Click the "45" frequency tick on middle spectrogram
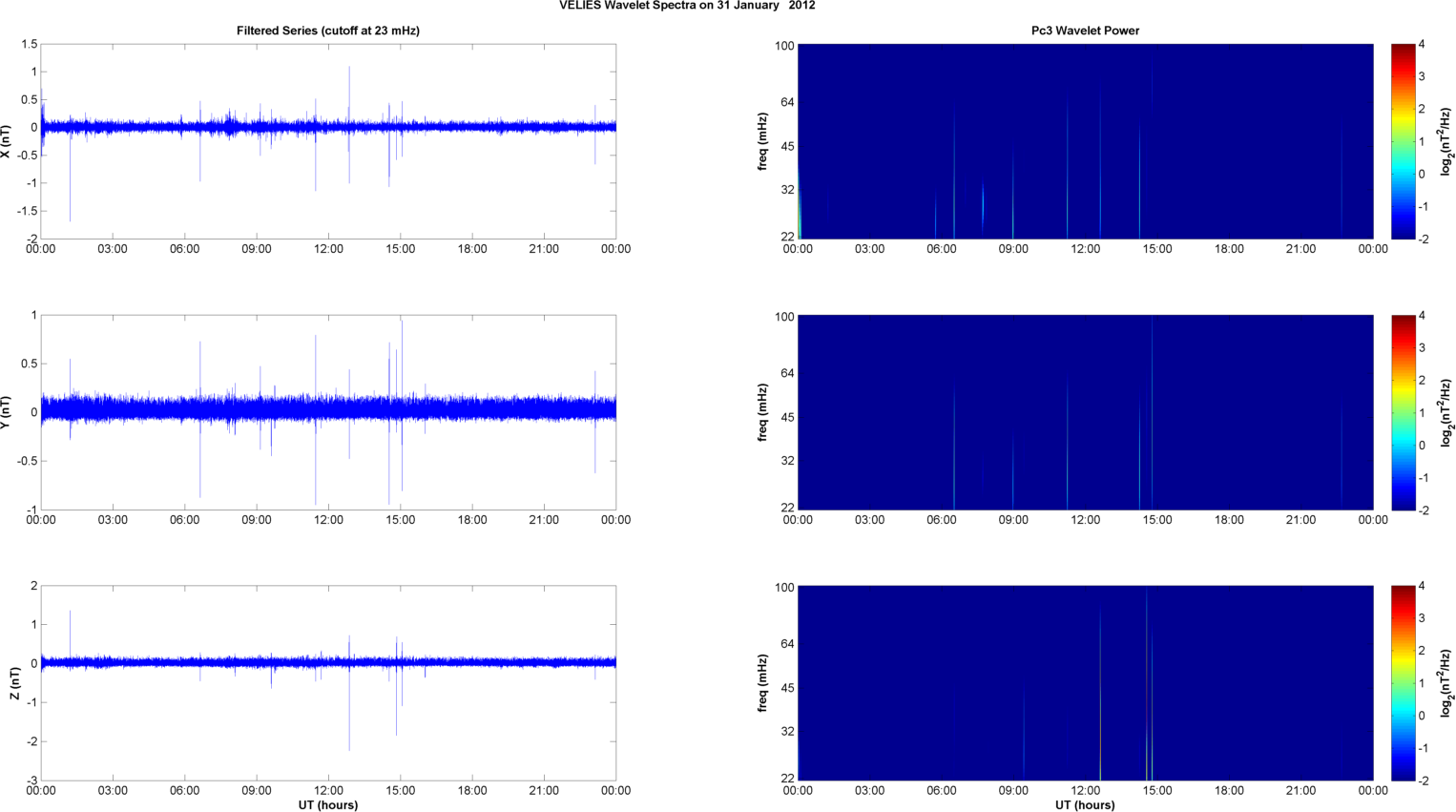 (x=788, y=418)
